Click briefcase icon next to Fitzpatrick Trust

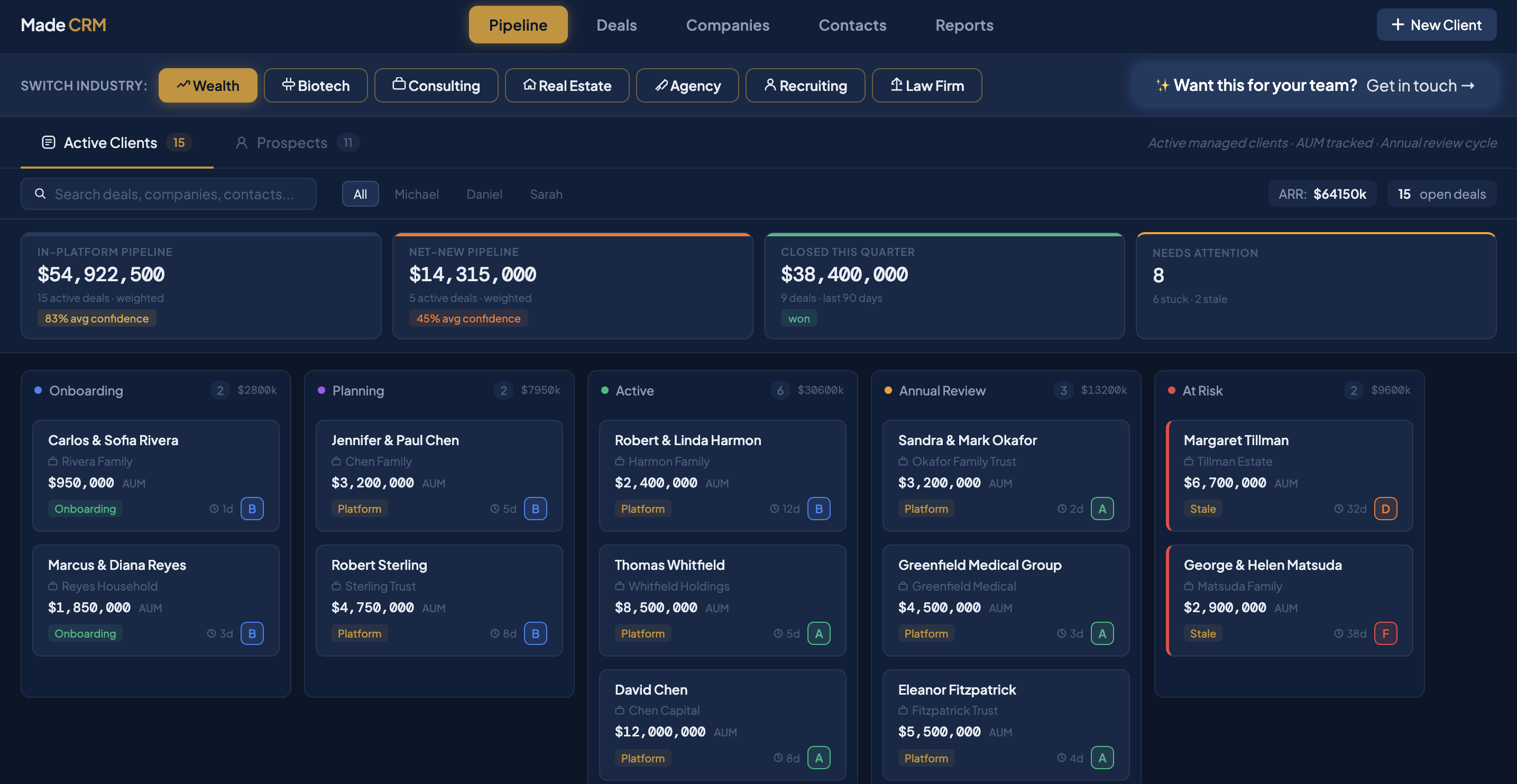(903, 711)
